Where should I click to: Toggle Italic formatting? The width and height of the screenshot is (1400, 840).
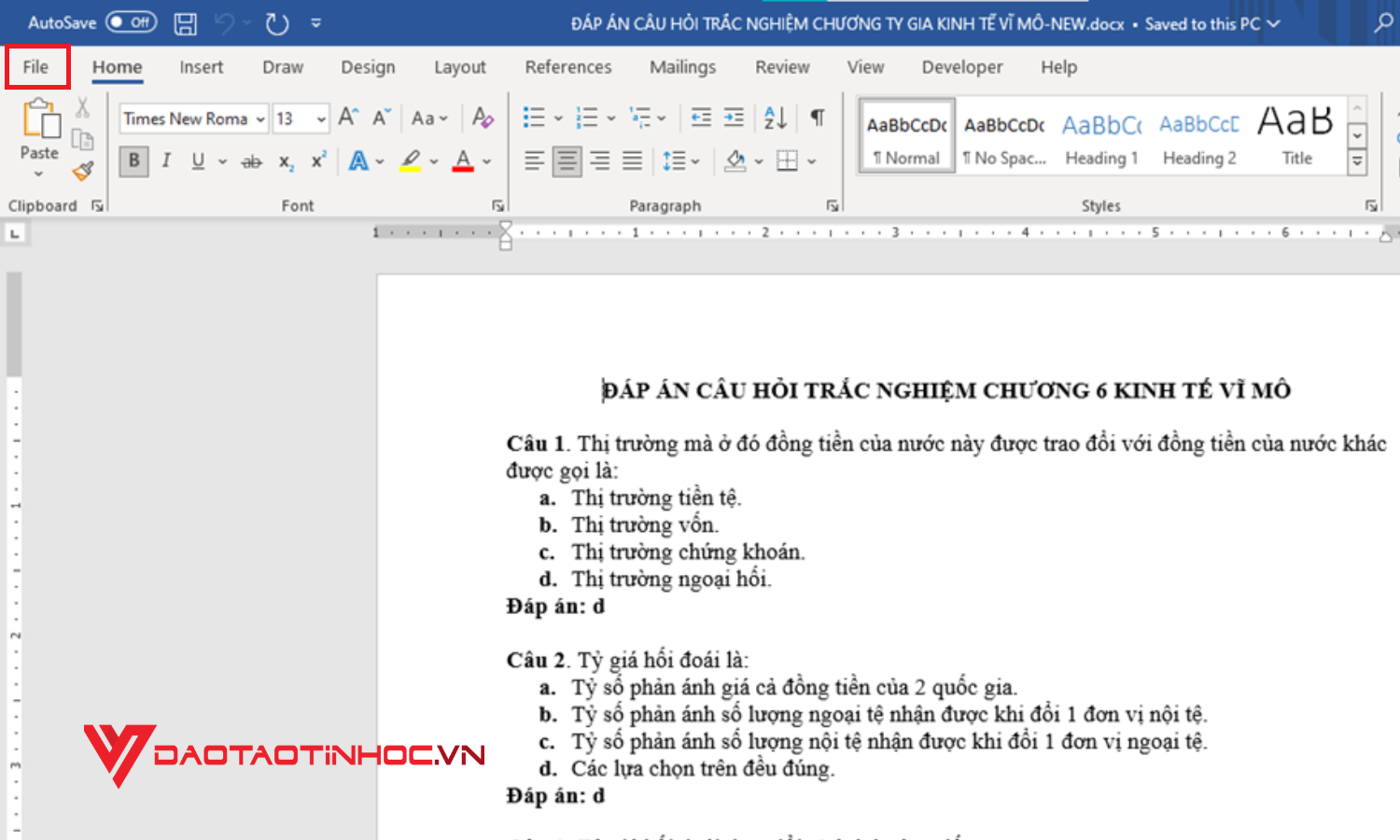pyautogui.click(x=165, y=161)
